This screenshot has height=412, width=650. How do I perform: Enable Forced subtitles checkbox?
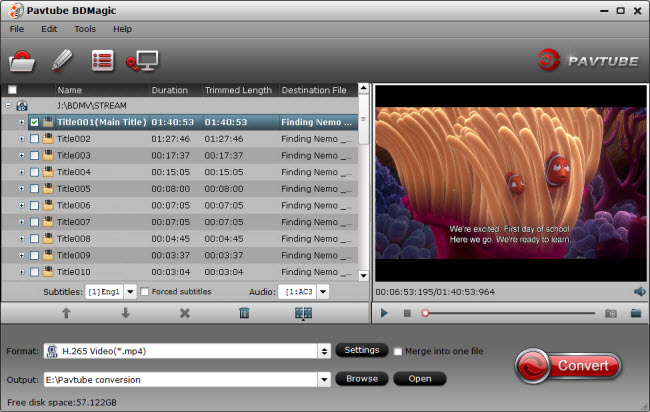[x=145, y=292]
